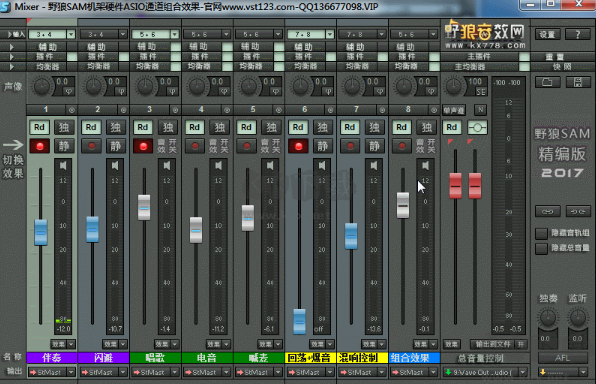
Task: Open help with the question mark button
Action: (578, 35)
